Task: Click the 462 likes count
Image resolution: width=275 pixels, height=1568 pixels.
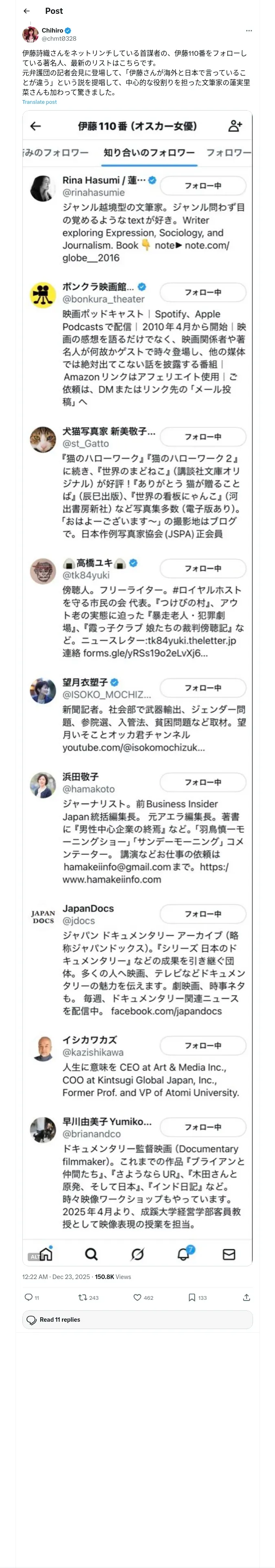Action: pos(148,1298)
